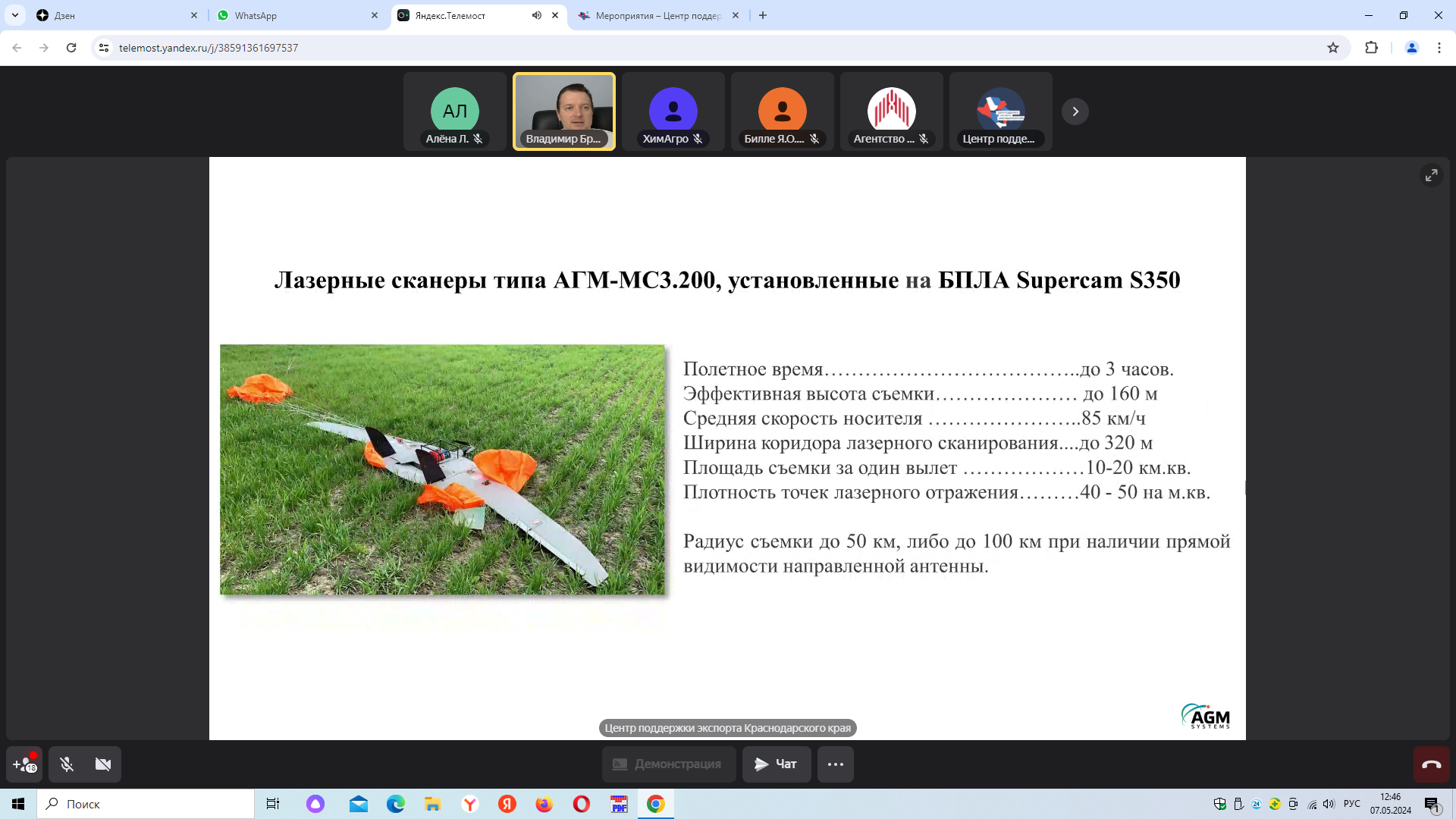Toggle the microphone mute button
Viewport: 1456px width, 819px height.
point(67,764)
